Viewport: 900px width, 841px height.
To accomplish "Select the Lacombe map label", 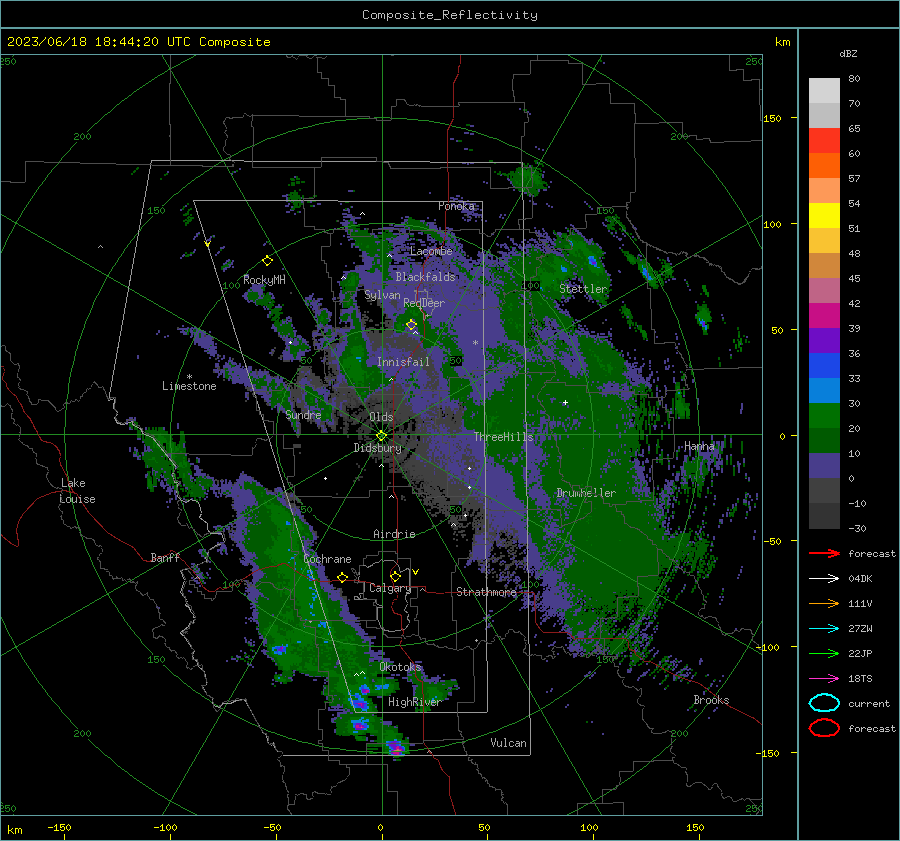I will pos(431,251).
